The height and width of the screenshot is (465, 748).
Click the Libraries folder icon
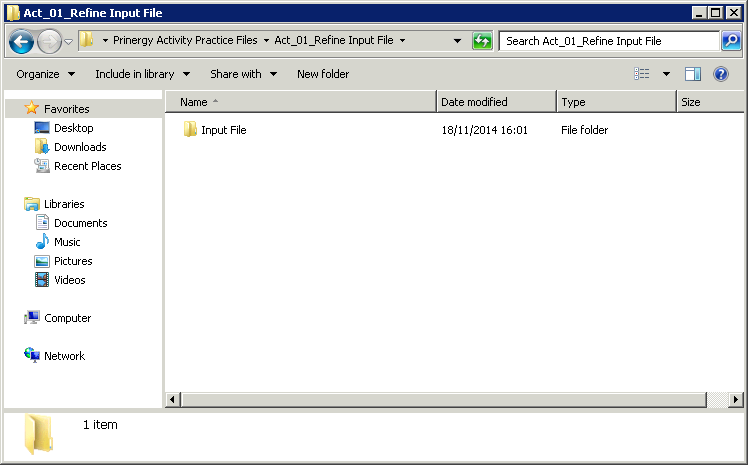pos(32,204)
